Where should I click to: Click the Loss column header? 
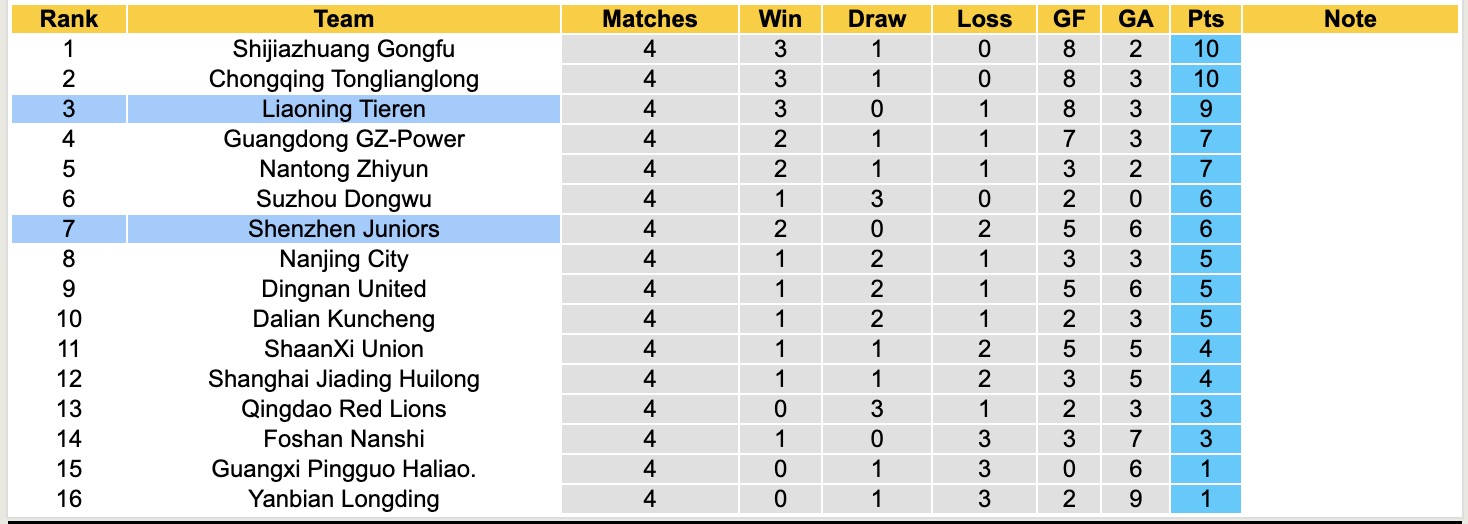point(984,19)
